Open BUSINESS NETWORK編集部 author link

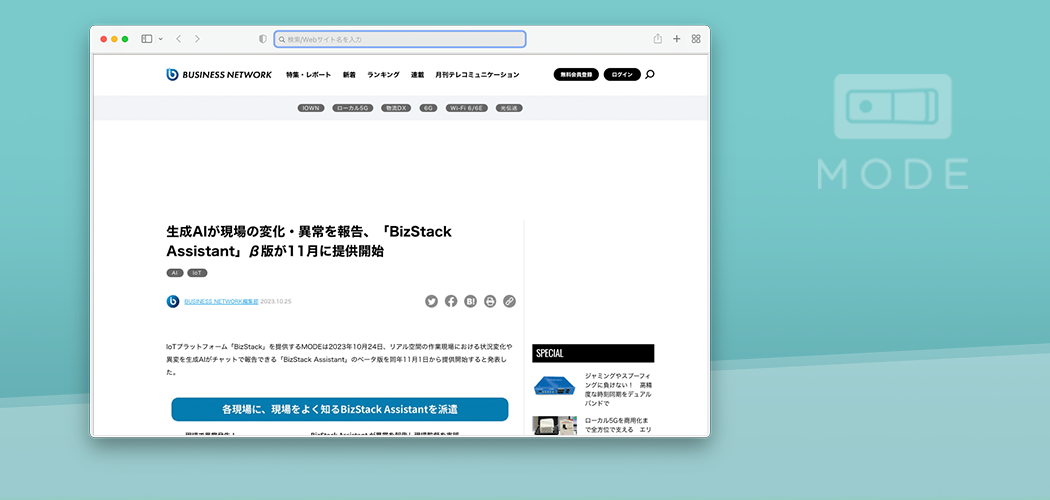(x=221, y=301)
